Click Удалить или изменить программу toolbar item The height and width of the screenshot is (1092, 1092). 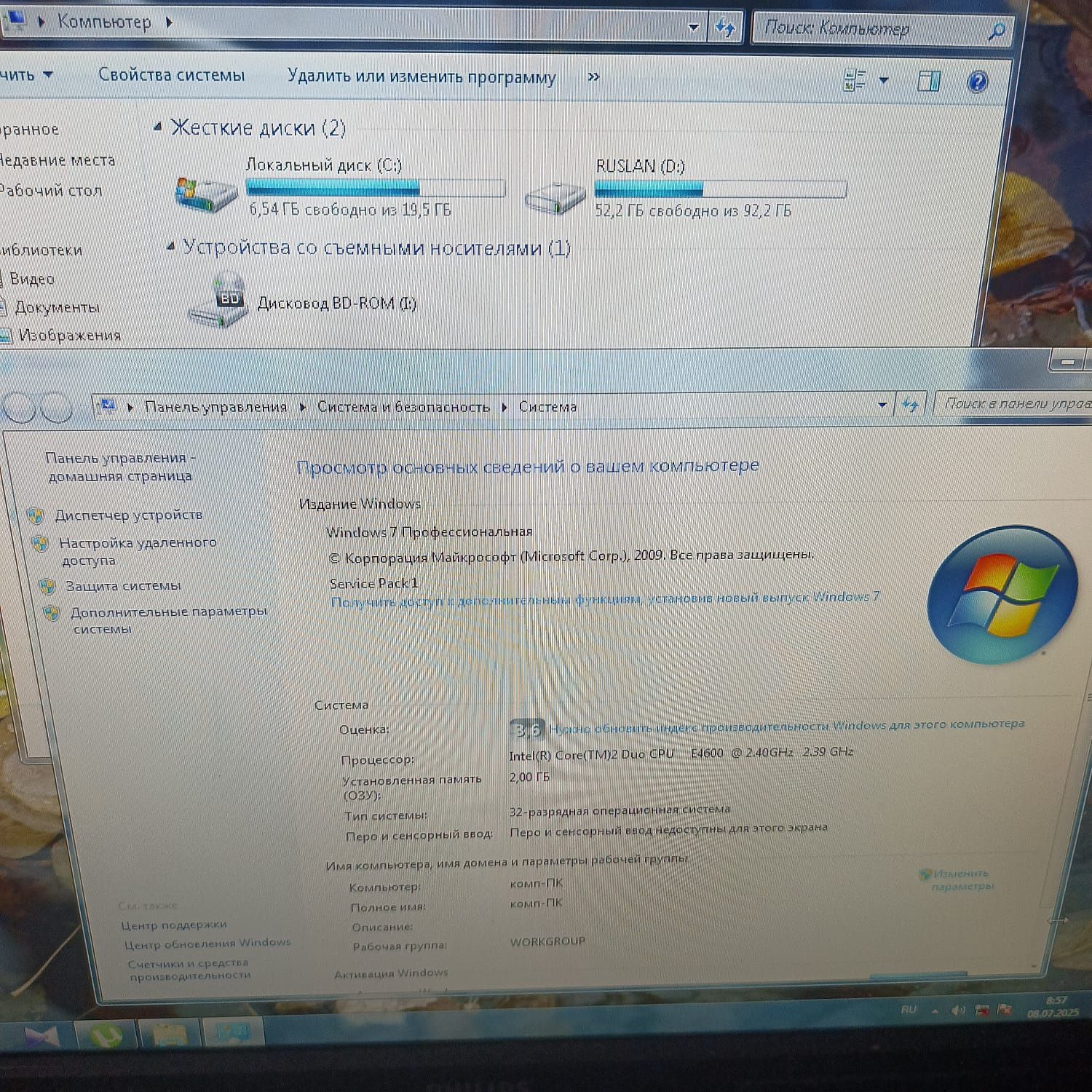pos(422,76)
